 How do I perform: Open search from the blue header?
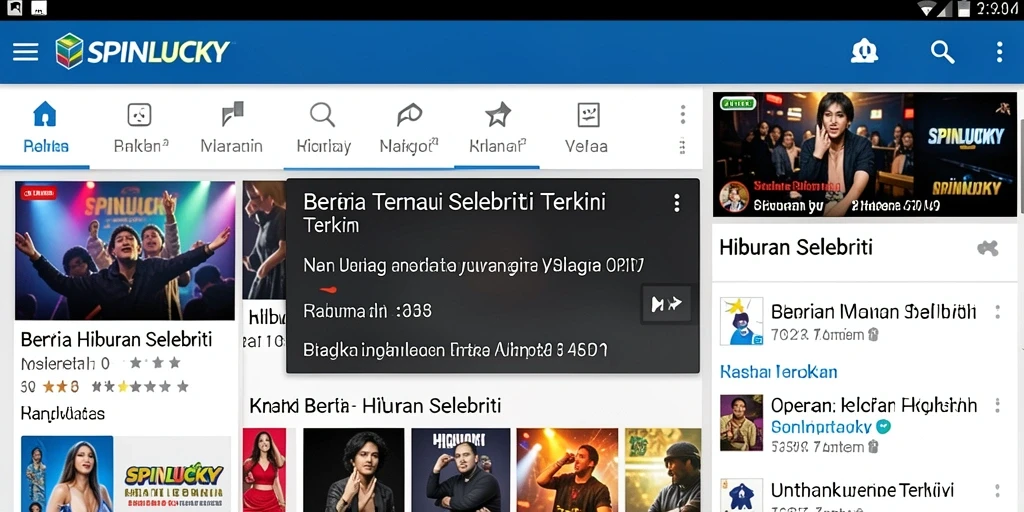(x=942, y=52)
